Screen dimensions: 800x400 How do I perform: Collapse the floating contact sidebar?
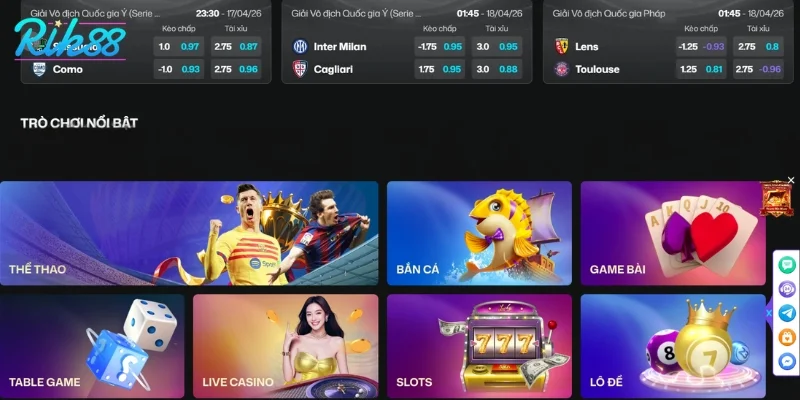pos(769,313)
